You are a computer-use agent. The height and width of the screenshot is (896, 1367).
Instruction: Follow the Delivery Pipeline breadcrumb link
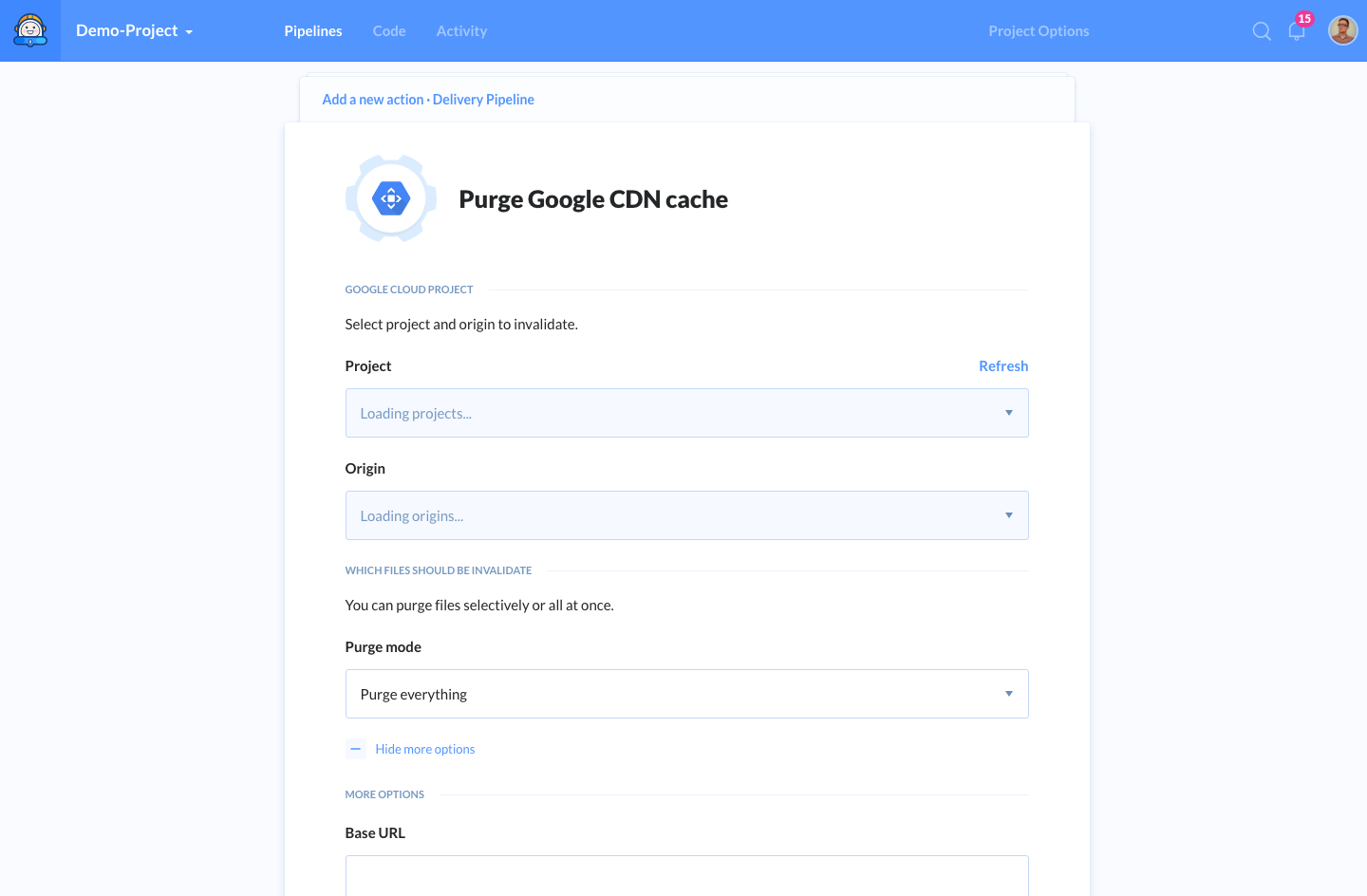483,100
